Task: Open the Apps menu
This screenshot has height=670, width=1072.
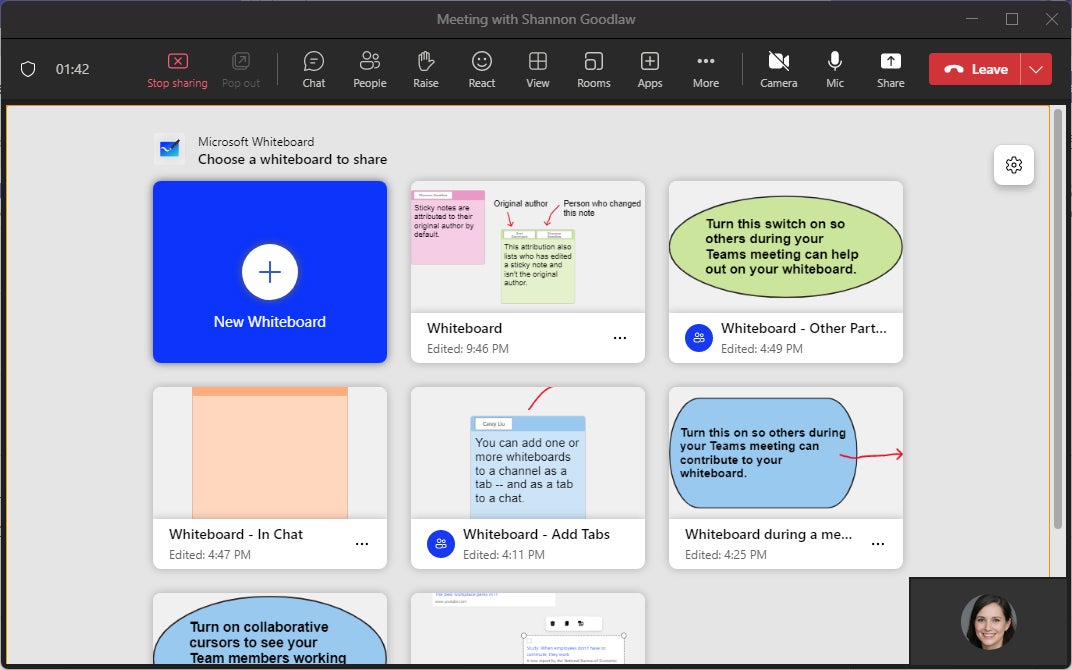Action: [649, 70]
